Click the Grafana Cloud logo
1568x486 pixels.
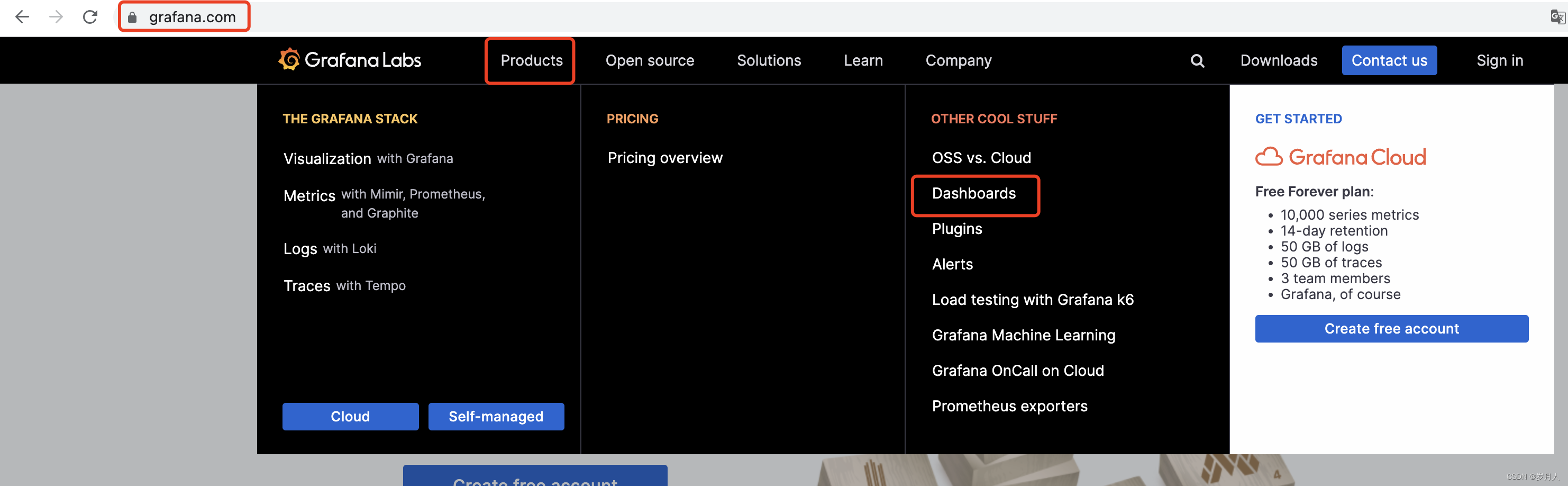1341,157
